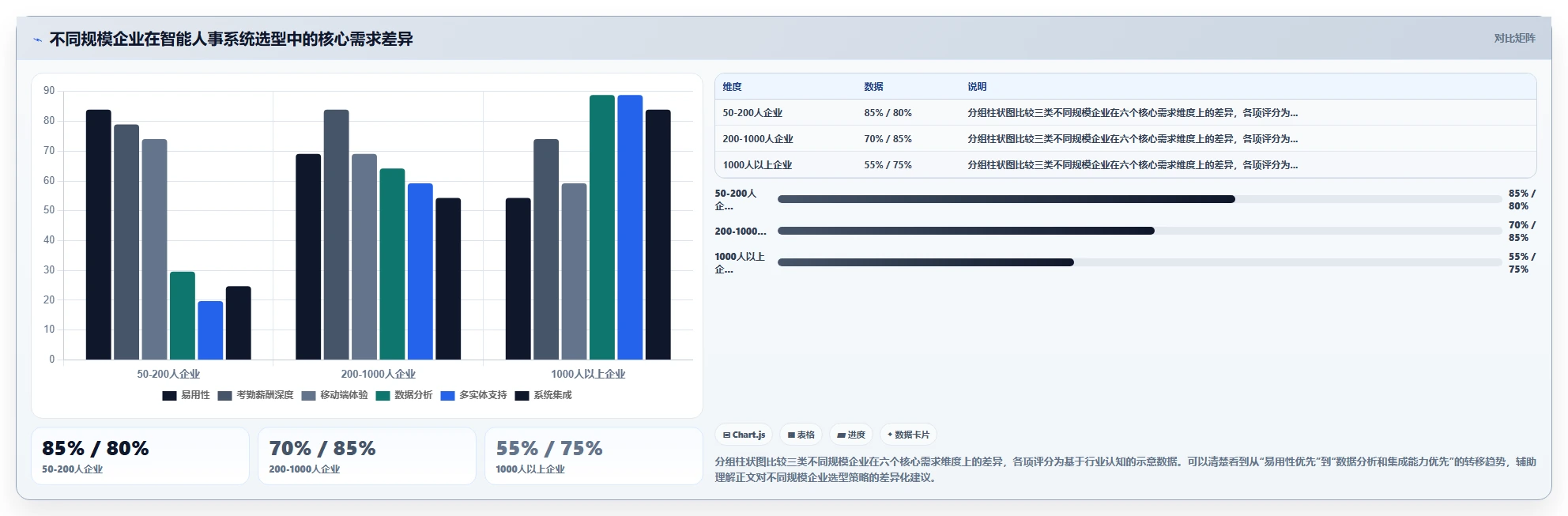The width and height of the screenshot is (1568, 516).
Task: Toggle the 多实体支持 legend entry
Action: tap(473, 396)
